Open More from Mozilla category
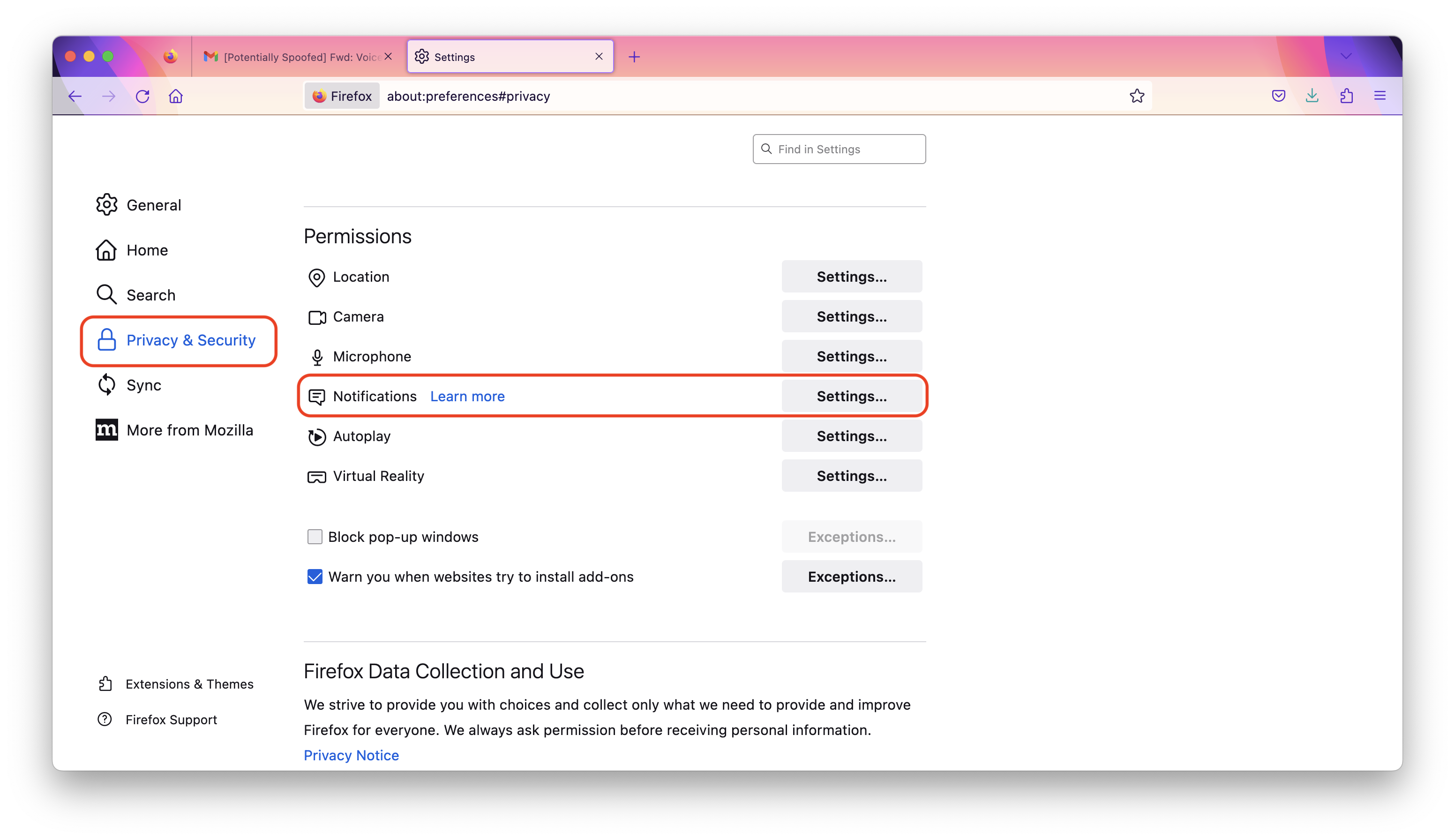1455x840 pixels. pos(174,430)
